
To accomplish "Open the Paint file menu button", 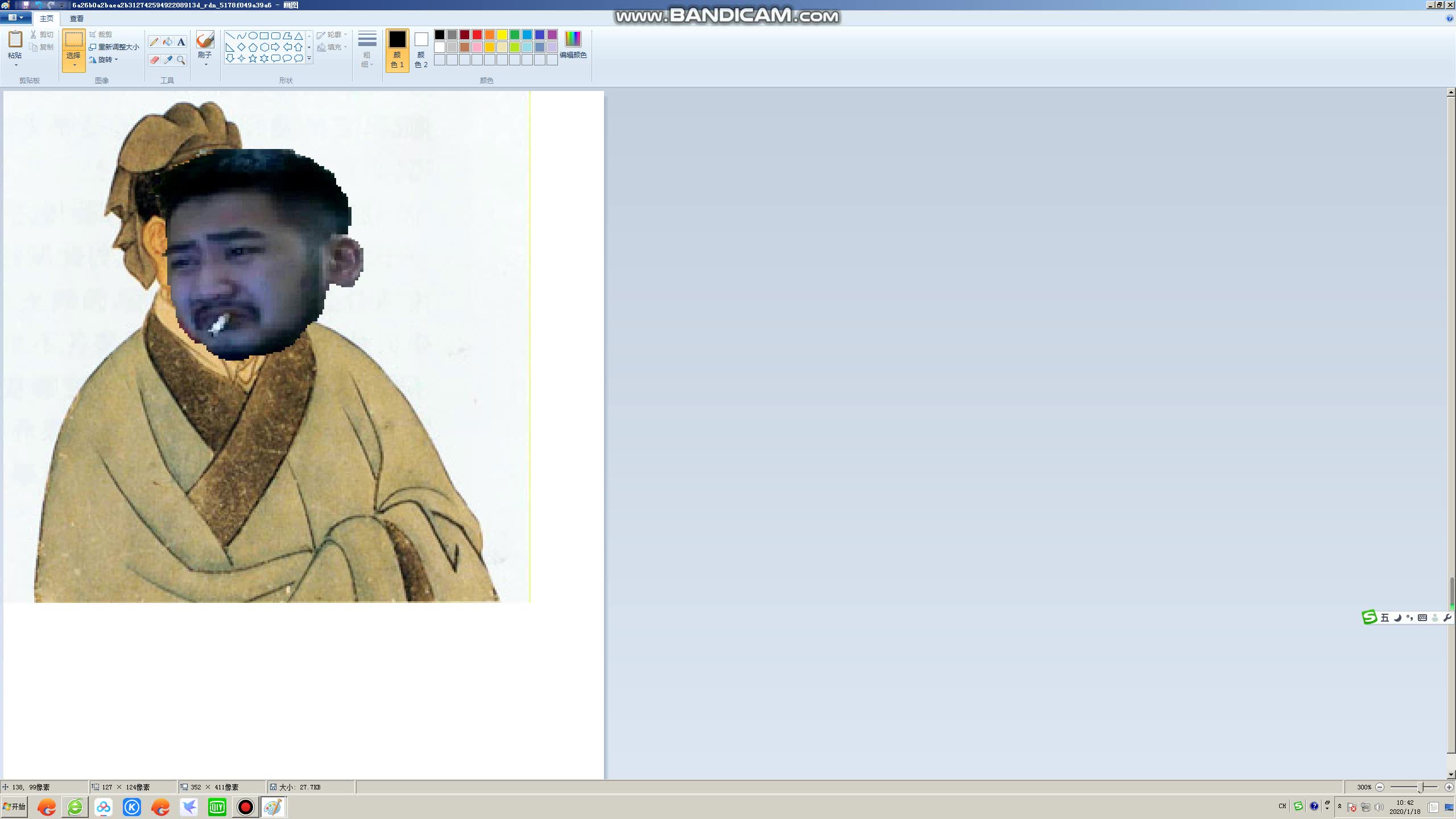I will tap(15, 18).
